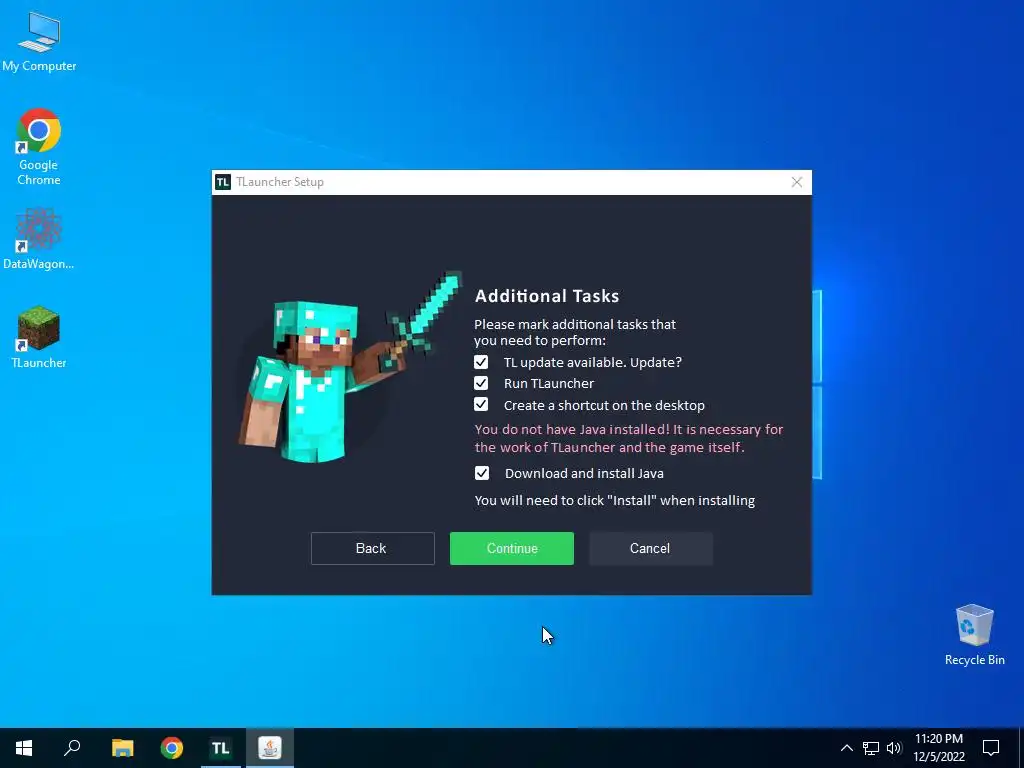Open the Windows Start menu
Image resolution: width=1024 pixels, height=768 pixels.
[x=24, y=748]
